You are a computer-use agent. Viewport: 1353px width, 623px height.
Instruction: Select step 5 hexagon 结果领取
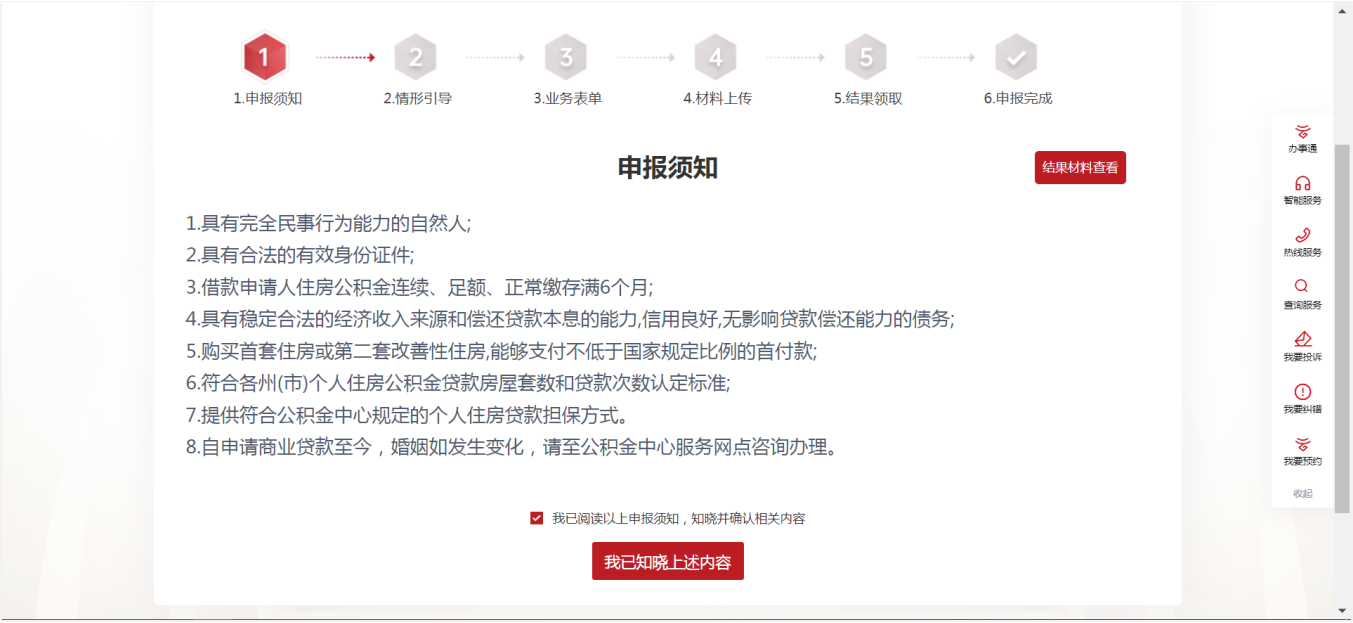866,57
